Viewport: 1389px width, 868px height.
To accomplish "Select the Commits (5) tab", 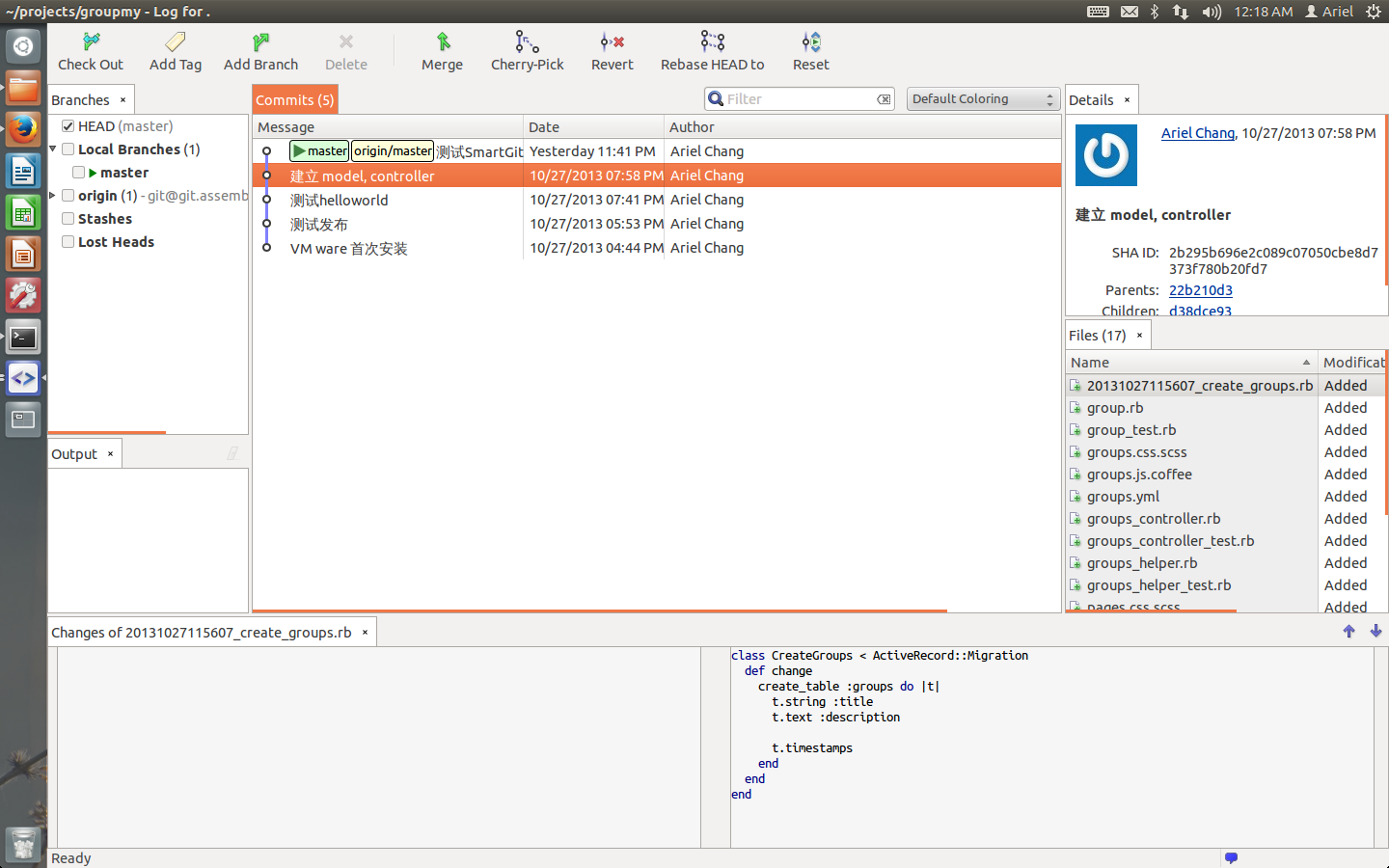I will [x=294, y=100].
